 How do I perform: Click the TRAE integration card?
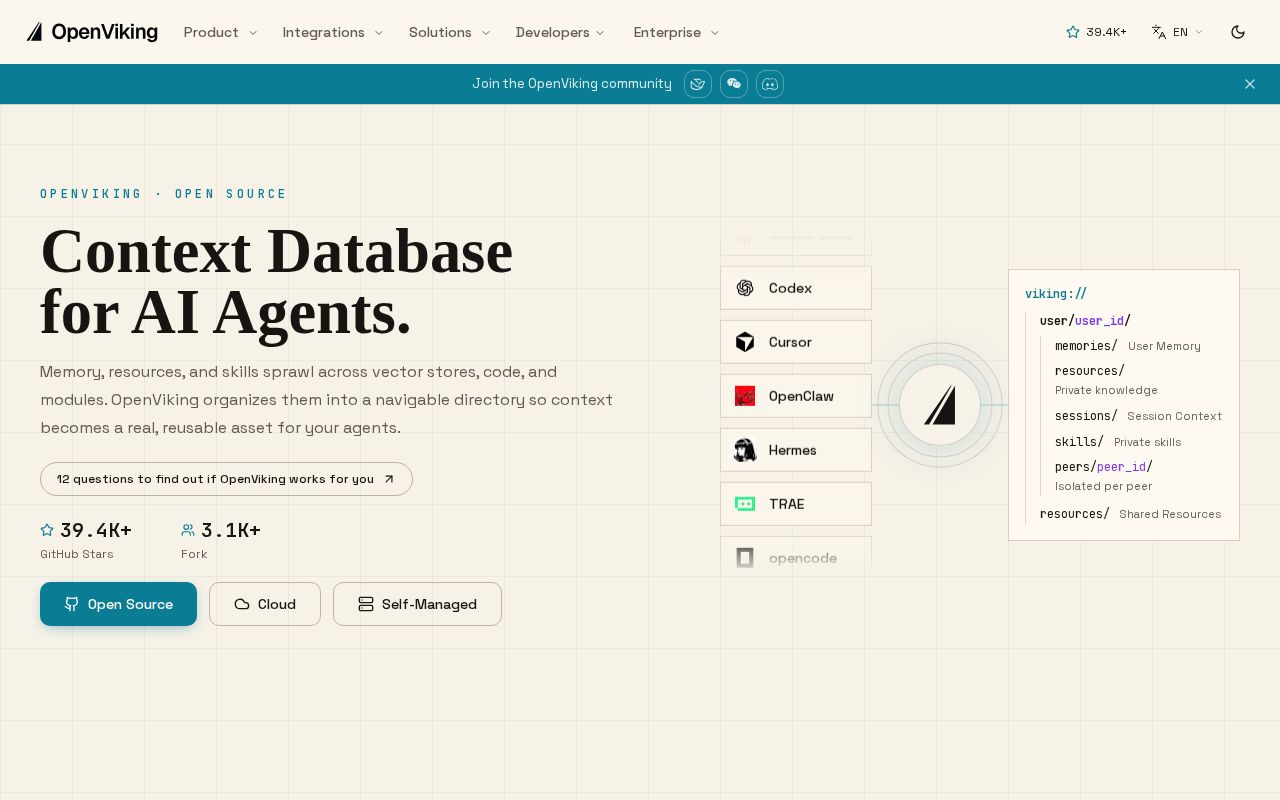(796, 504)
